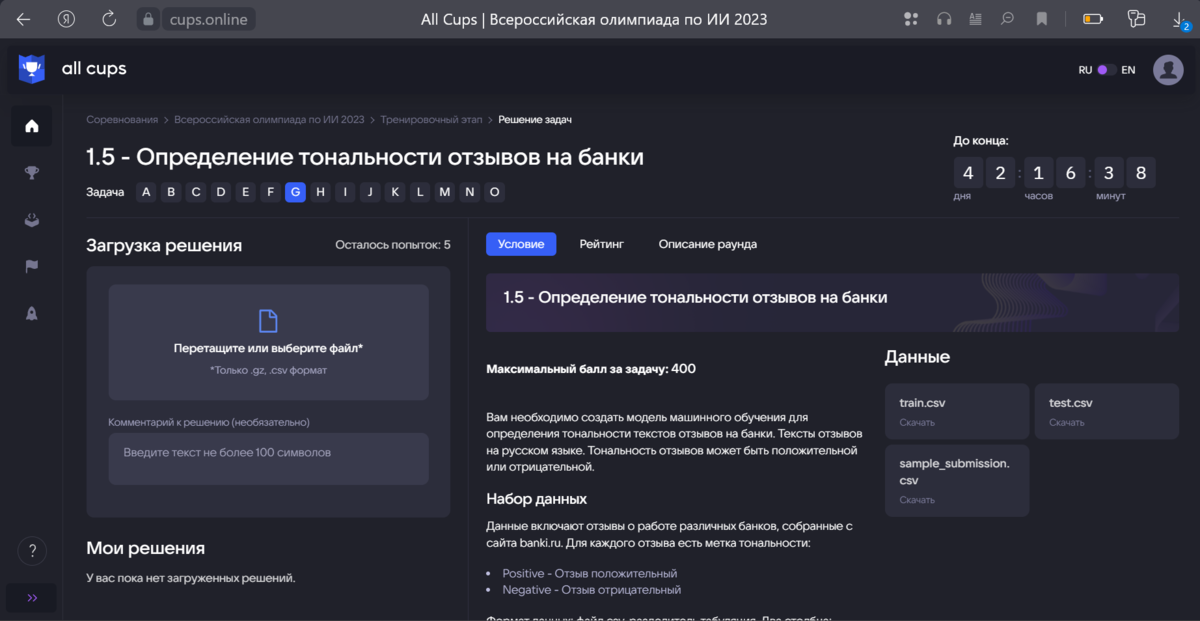
Task: Reload the page
Action: pos(110,19)
